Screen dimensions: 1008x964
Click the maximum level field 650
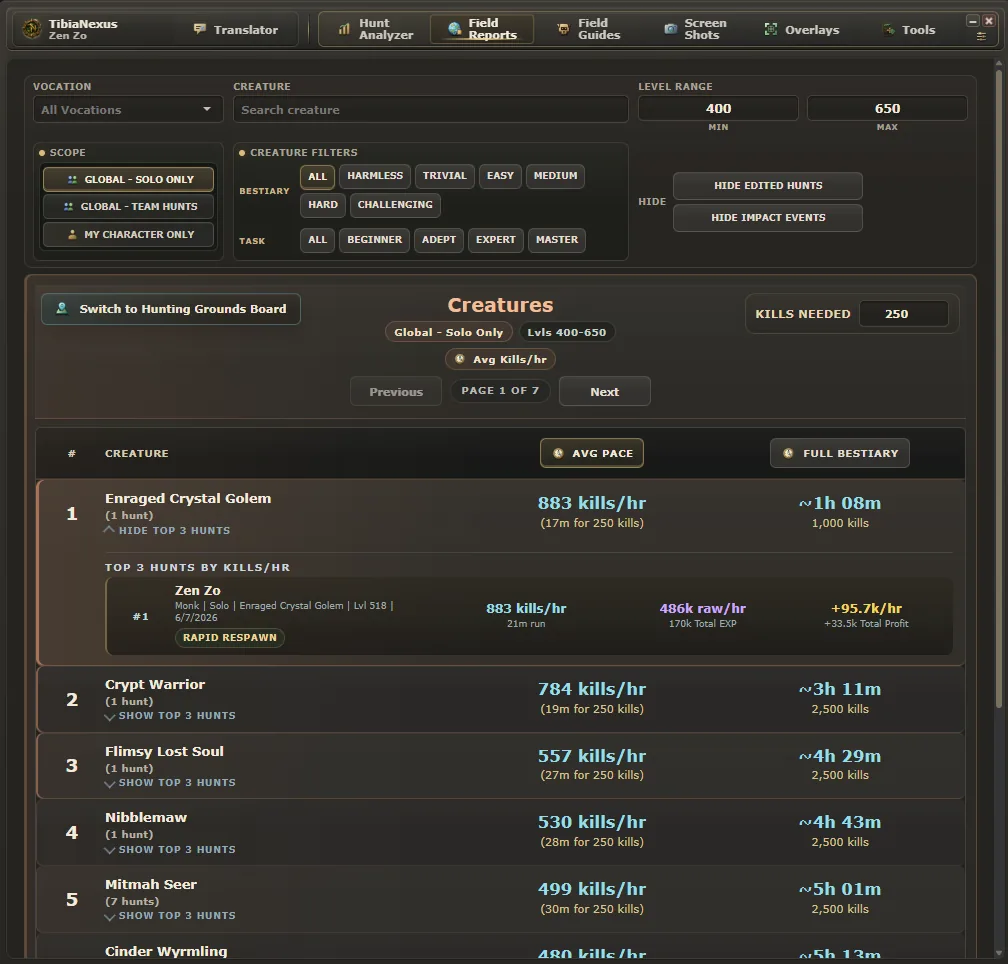[887, 109]
